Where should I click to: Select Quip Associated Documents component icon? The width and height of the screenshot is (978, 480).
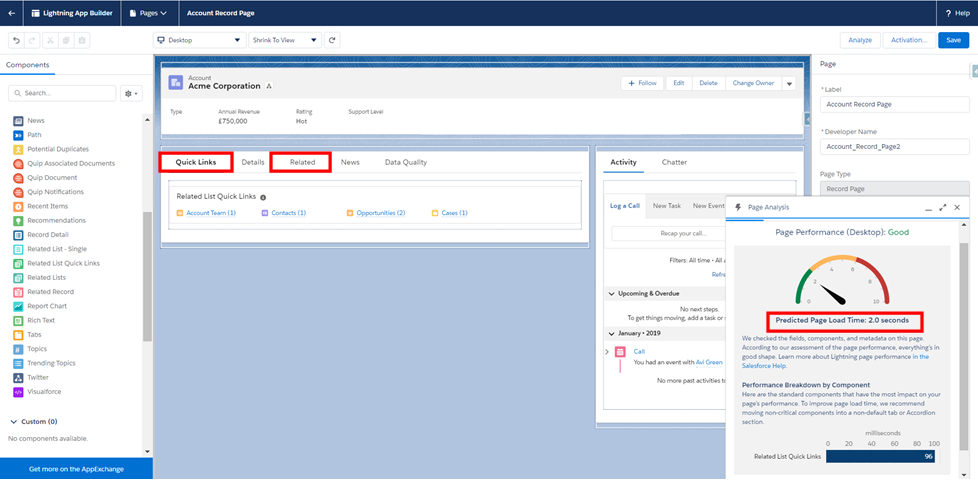[18, 164]
